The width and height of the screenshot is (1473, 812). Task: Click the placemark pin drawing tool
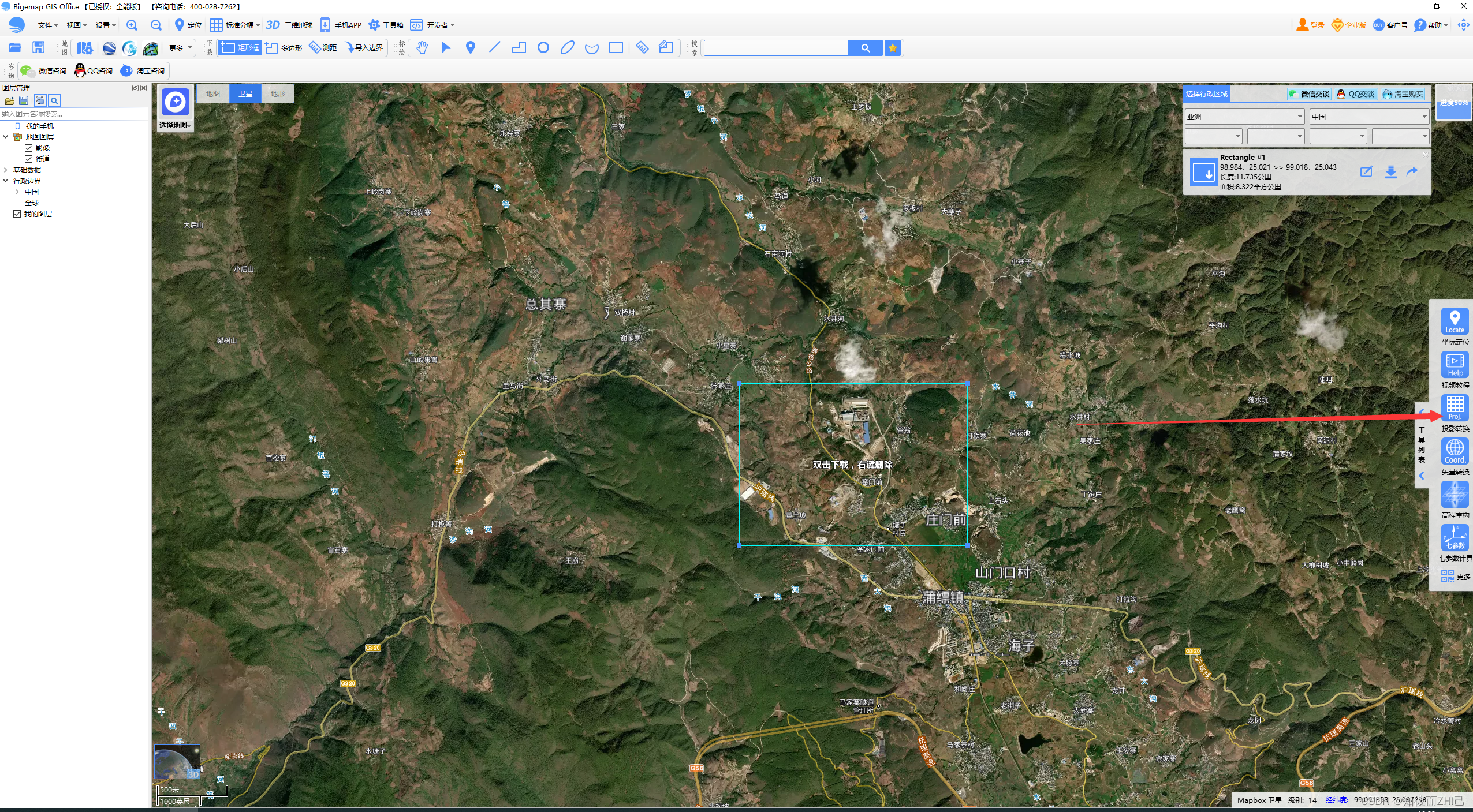[x=470, y=48]
